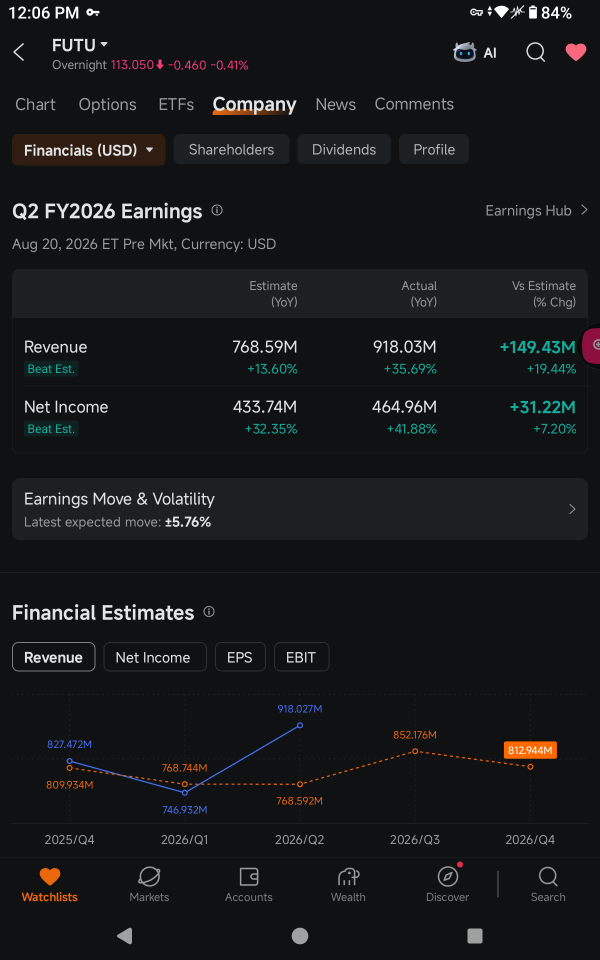This screenshot has width=600, height=960.
Task: Select the EPS estimate filter
Action: tap(240, 657)
